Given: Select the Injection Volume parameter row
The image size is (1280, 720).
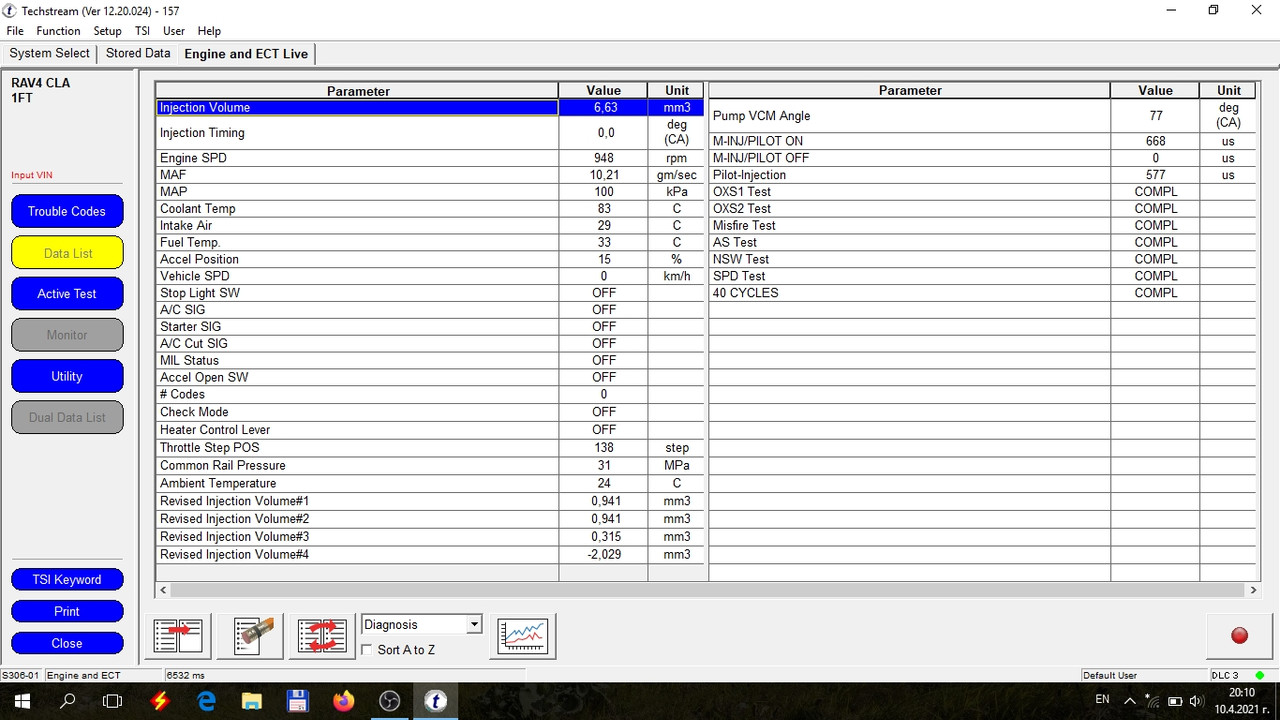Looking at the screenshot, I should pos(430,107).
